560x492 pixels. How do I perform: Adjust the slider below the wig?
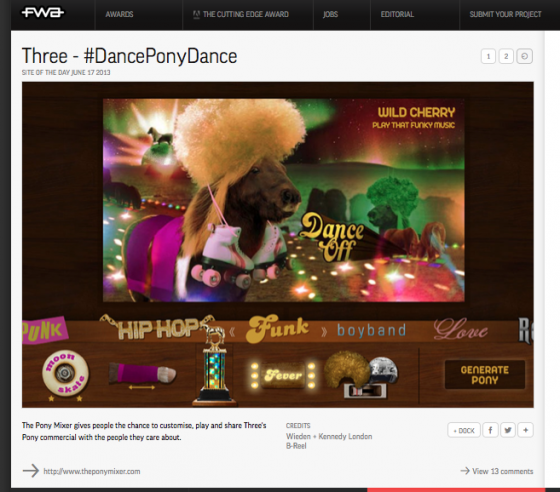point(365,391)
